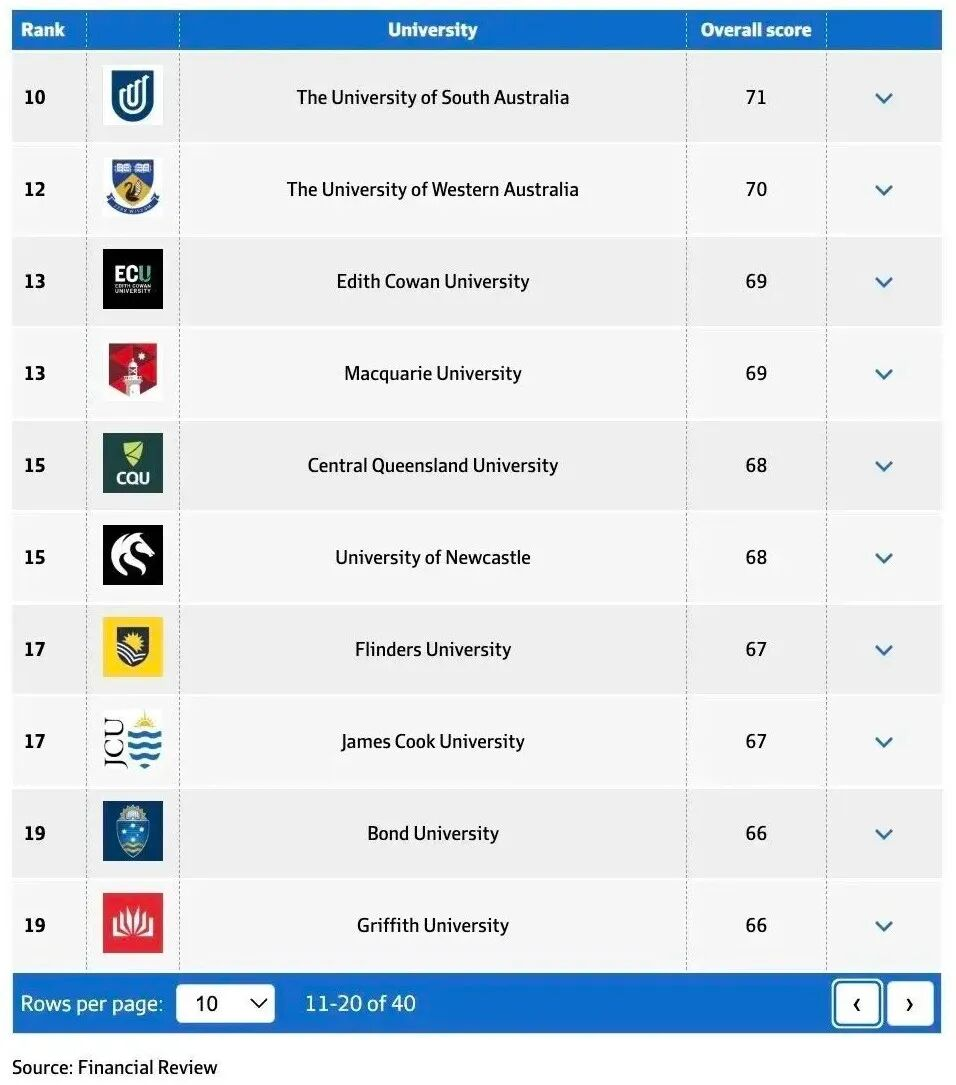Click the Griffith University red logo
The height and width of the screenshot is (1085, 956).
click(x=132, y=924)
